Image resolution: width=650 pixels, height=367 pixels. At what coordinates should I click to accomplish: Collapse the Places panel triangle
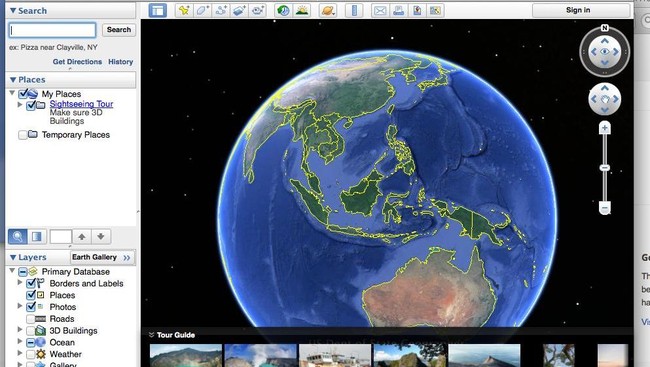[13, 79]
